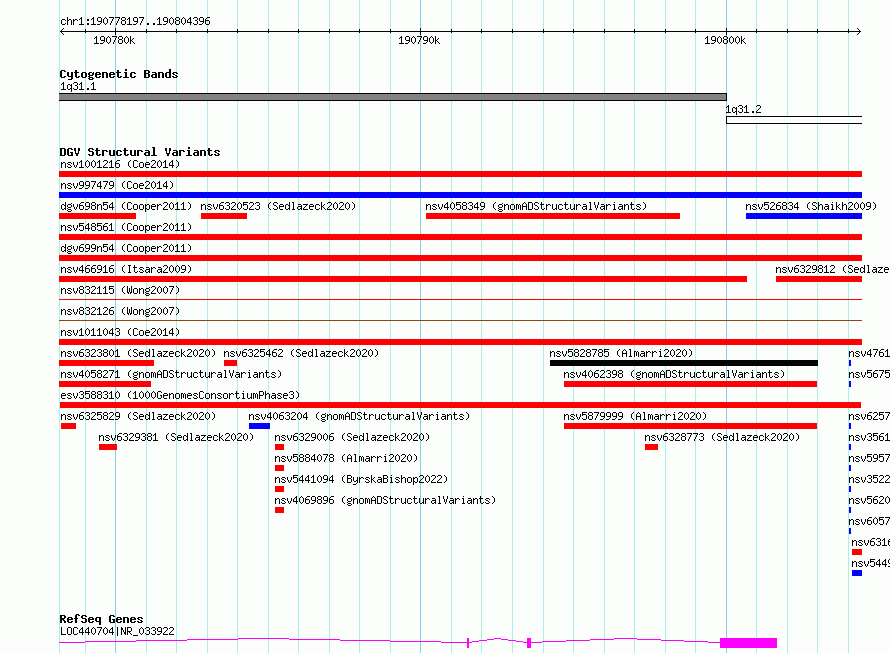The height and width of the screenshot is (653, 890).
Task: Click the 190800k ruler label
Action: (725, 40)
